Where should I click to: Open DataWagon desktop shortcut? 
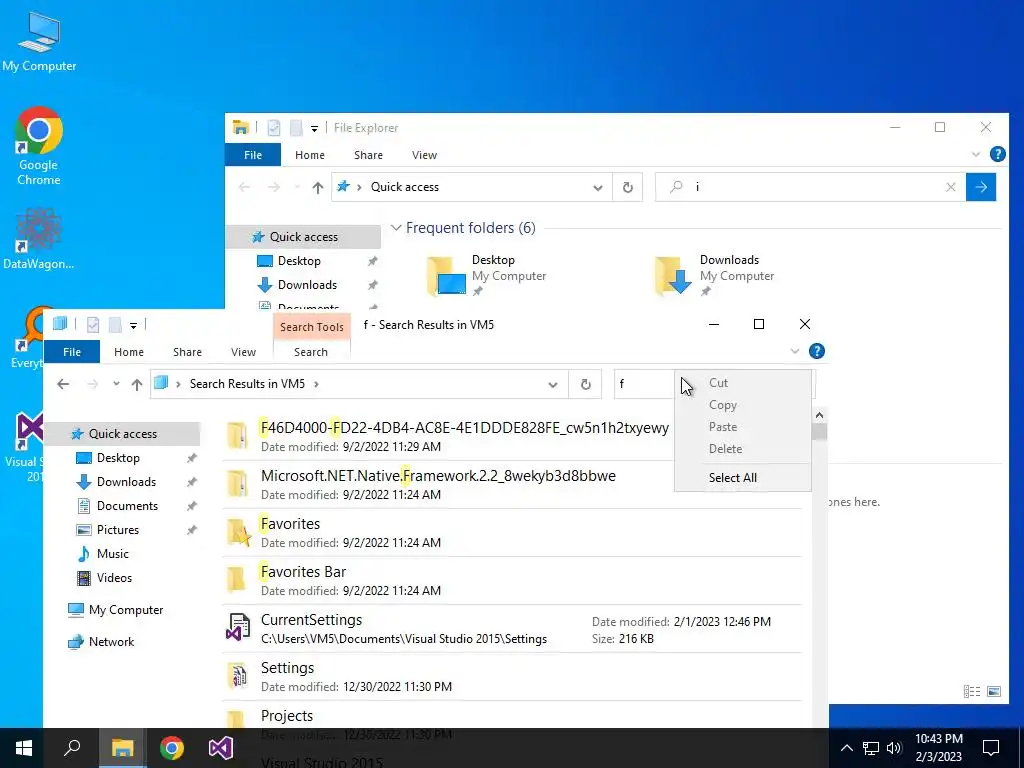(x=39, y=238)
